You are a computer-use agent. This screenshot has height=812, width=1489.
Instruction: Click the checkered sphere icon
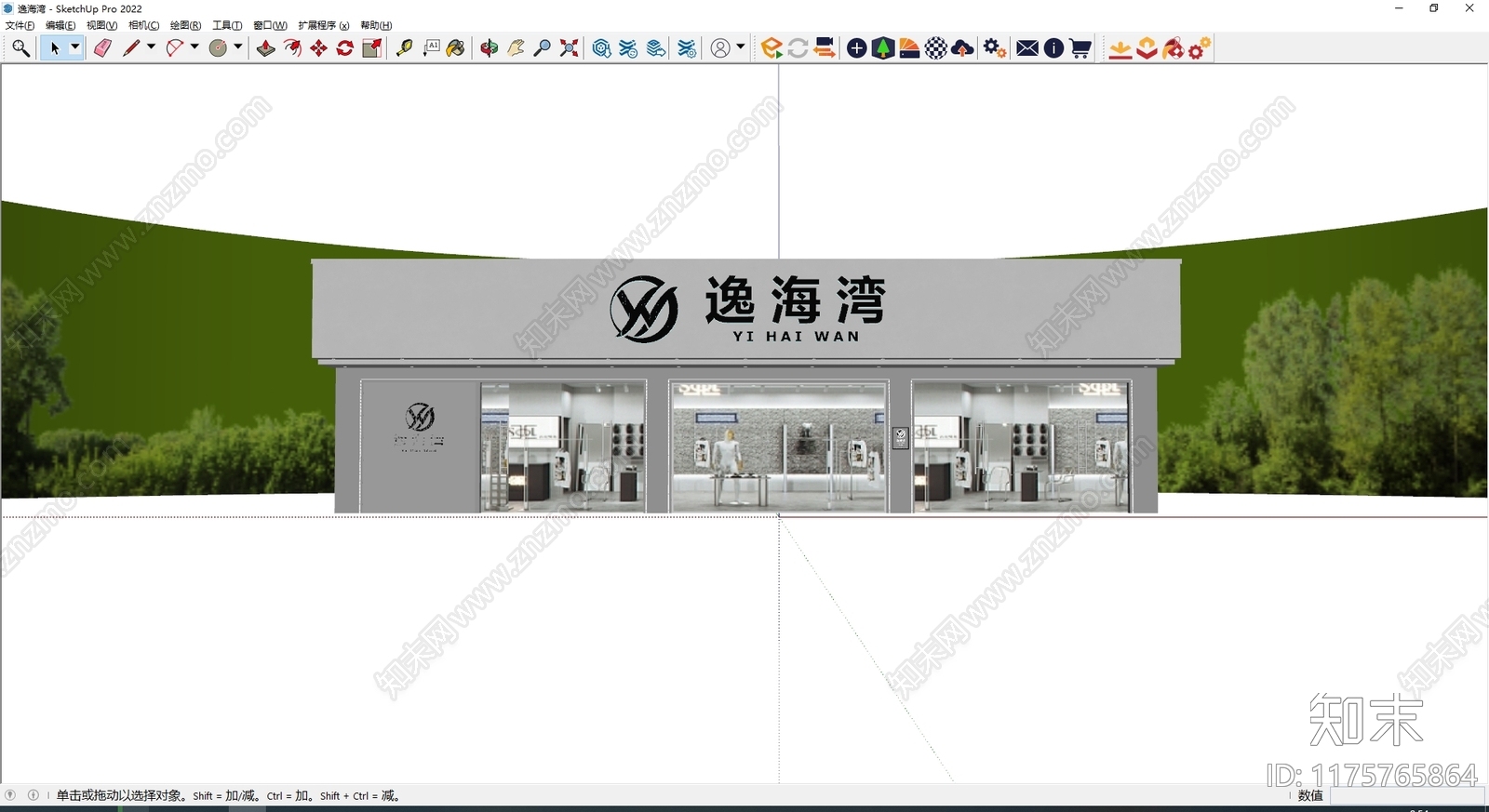936,48
